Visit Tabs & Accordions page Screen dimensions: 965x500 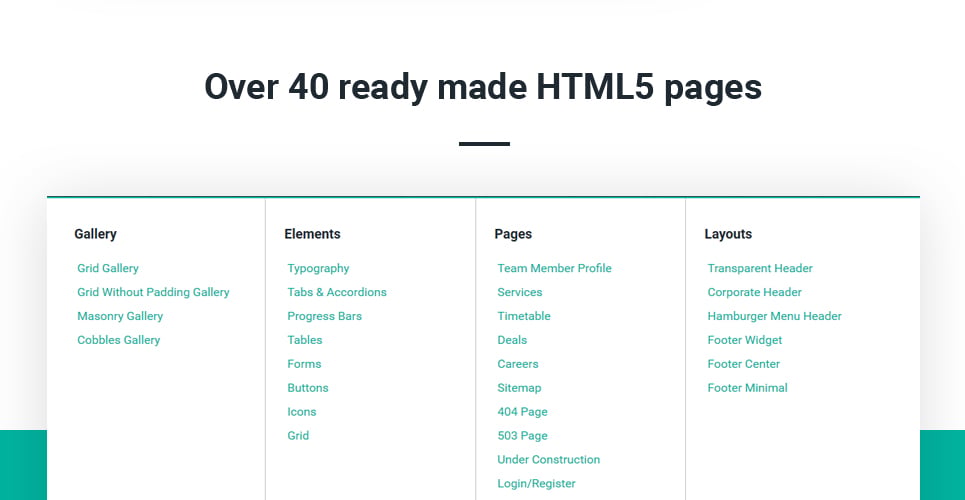coord(337,292)
